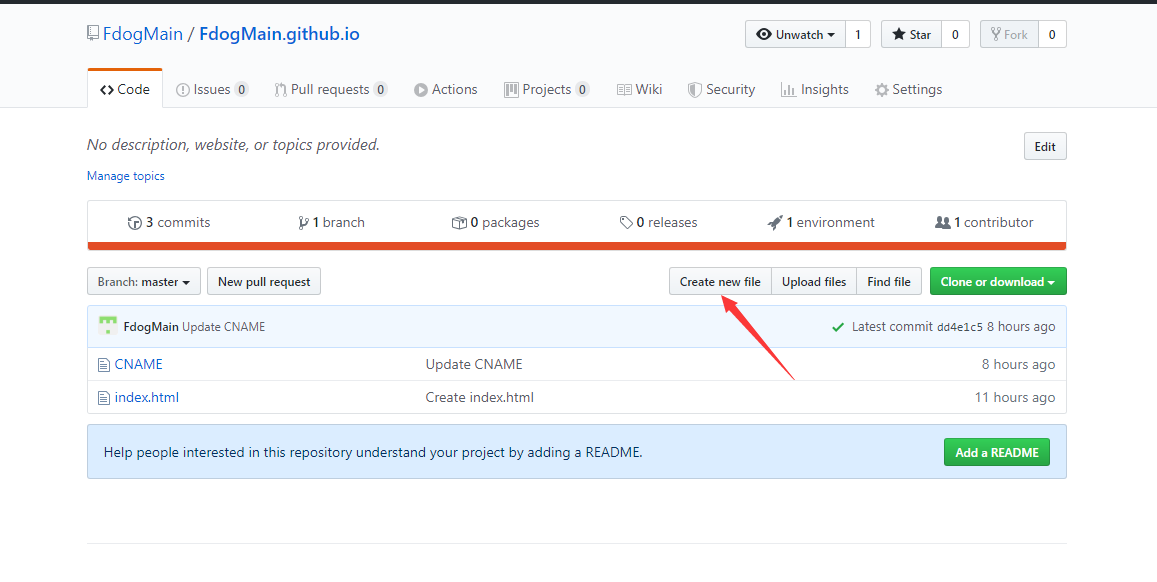Click the Fork button
This screenshot has height=582, width=1157.
click(x=1009, y=34)
